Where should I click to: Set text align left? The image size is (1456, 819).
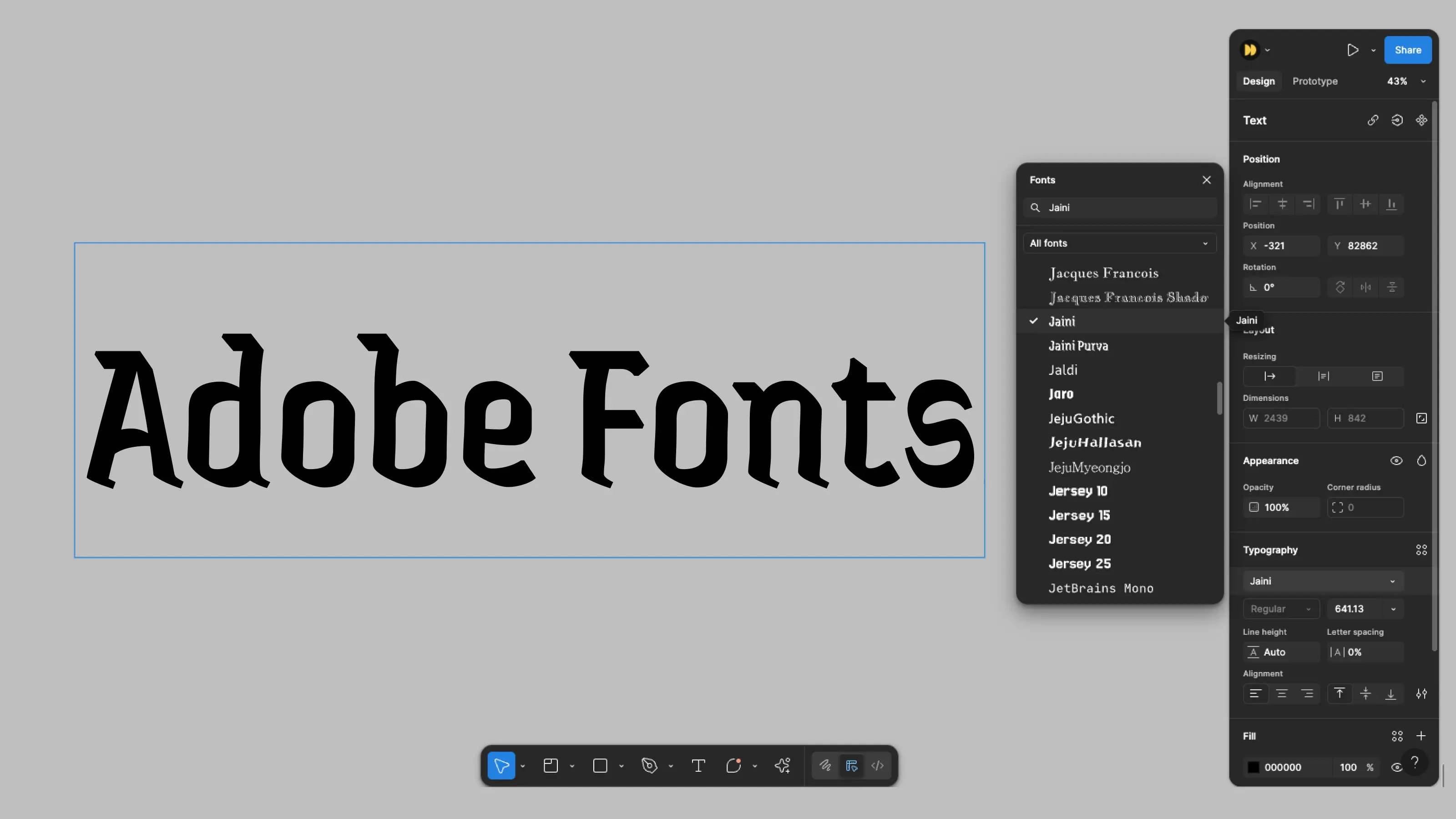coord(1255,694)
